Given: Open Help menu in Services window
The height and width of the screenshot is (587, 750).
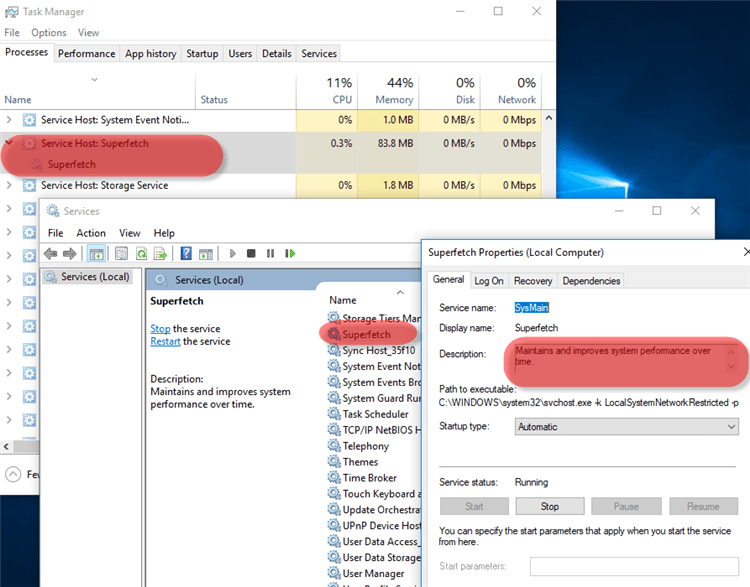Looking at the screenshot, I should point(164,233).
